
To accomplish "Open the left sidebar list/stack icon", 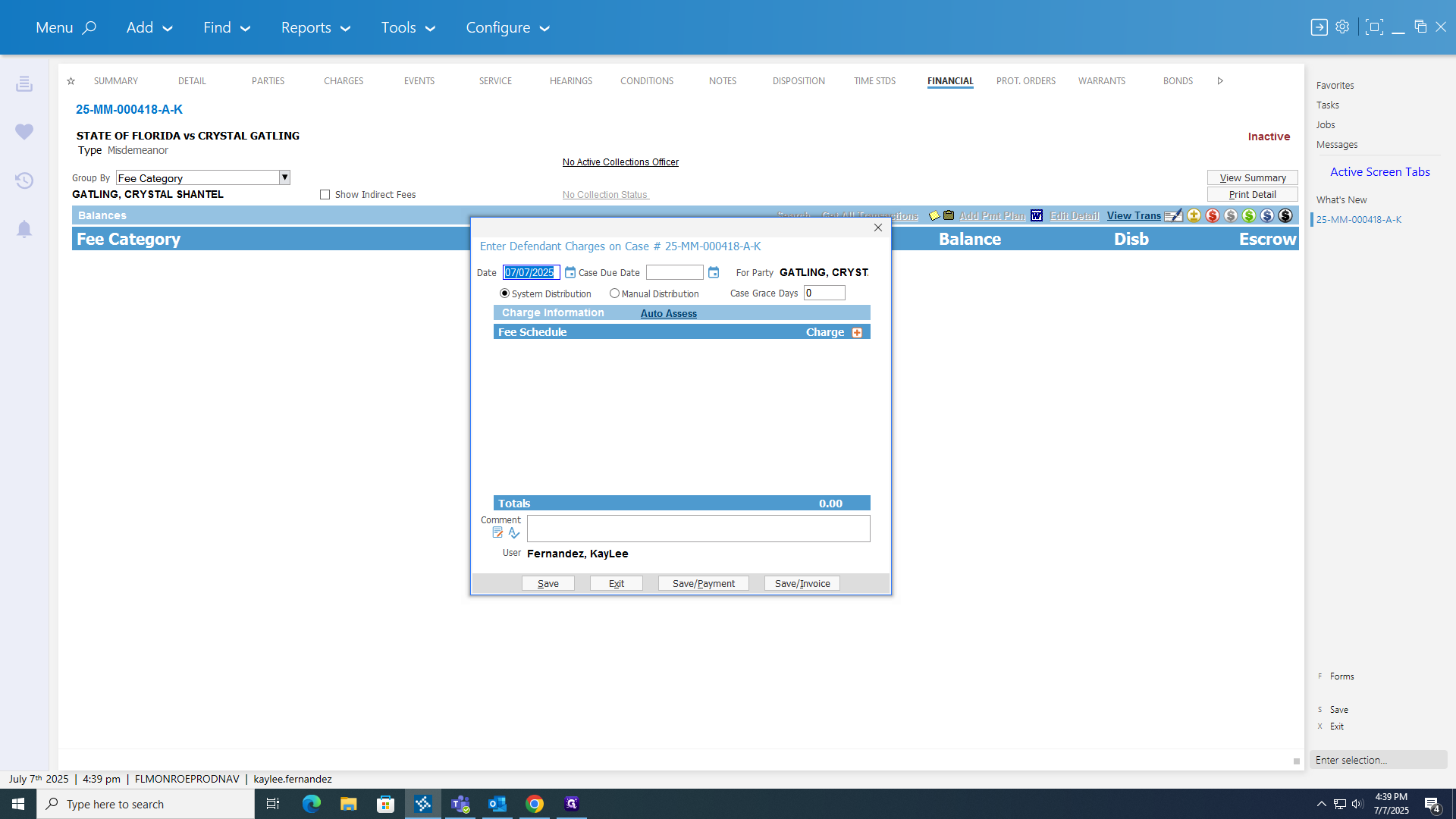I will pyautogui.click(x=24, y=83).
